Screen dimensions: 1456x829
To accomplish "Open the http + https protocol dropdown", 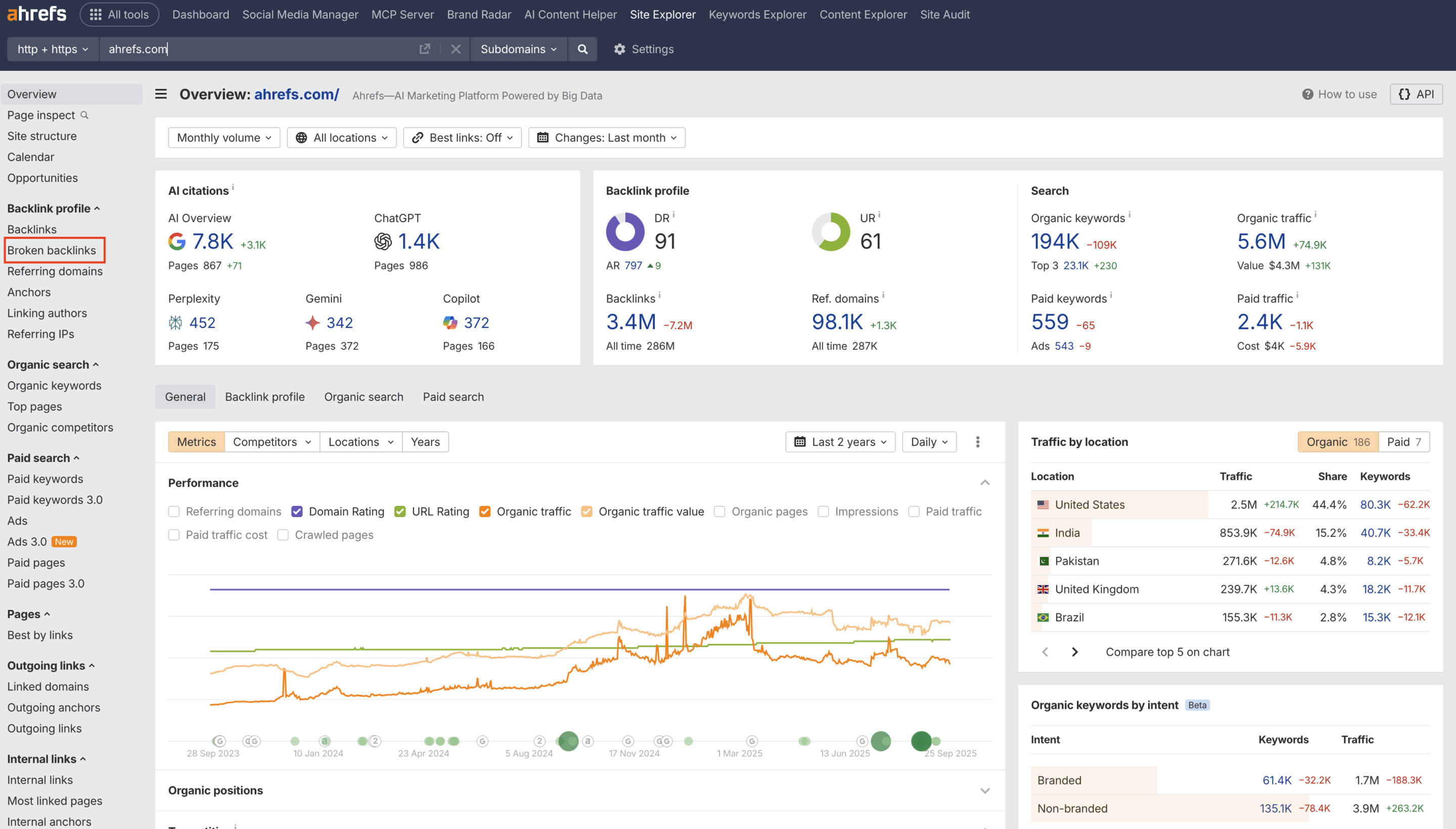I will point(53,49).
